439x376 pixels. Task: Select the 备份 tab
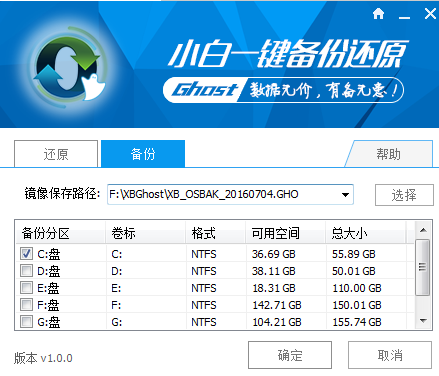click(x=143, y=154)
